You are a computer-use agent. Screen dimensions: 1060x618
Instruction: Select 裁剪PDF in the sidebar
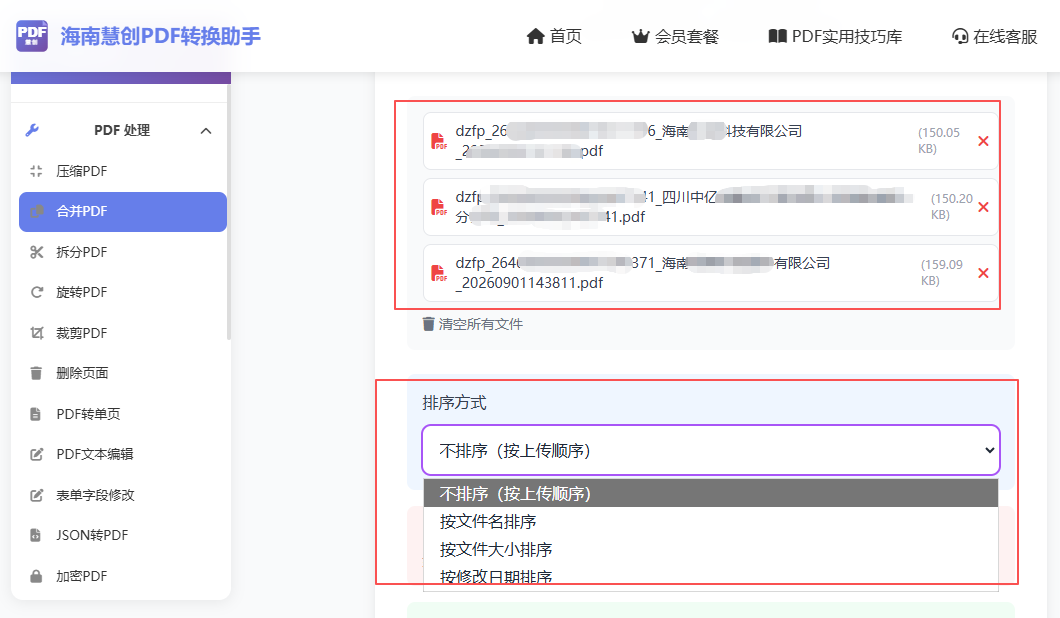click(x=122, y=333)
